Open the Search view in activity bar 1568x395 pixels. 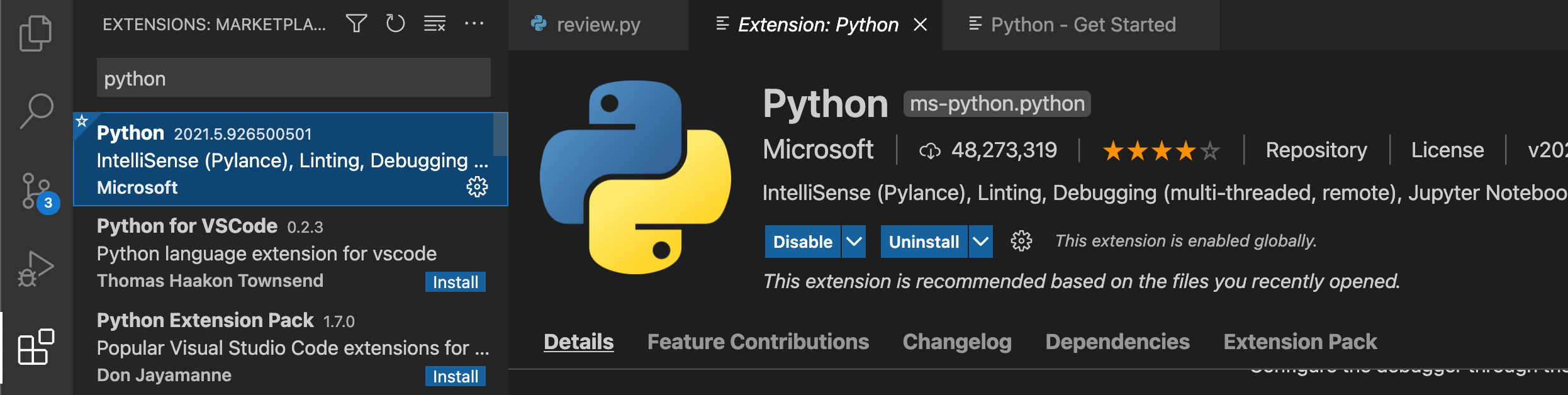coord(36,111)
